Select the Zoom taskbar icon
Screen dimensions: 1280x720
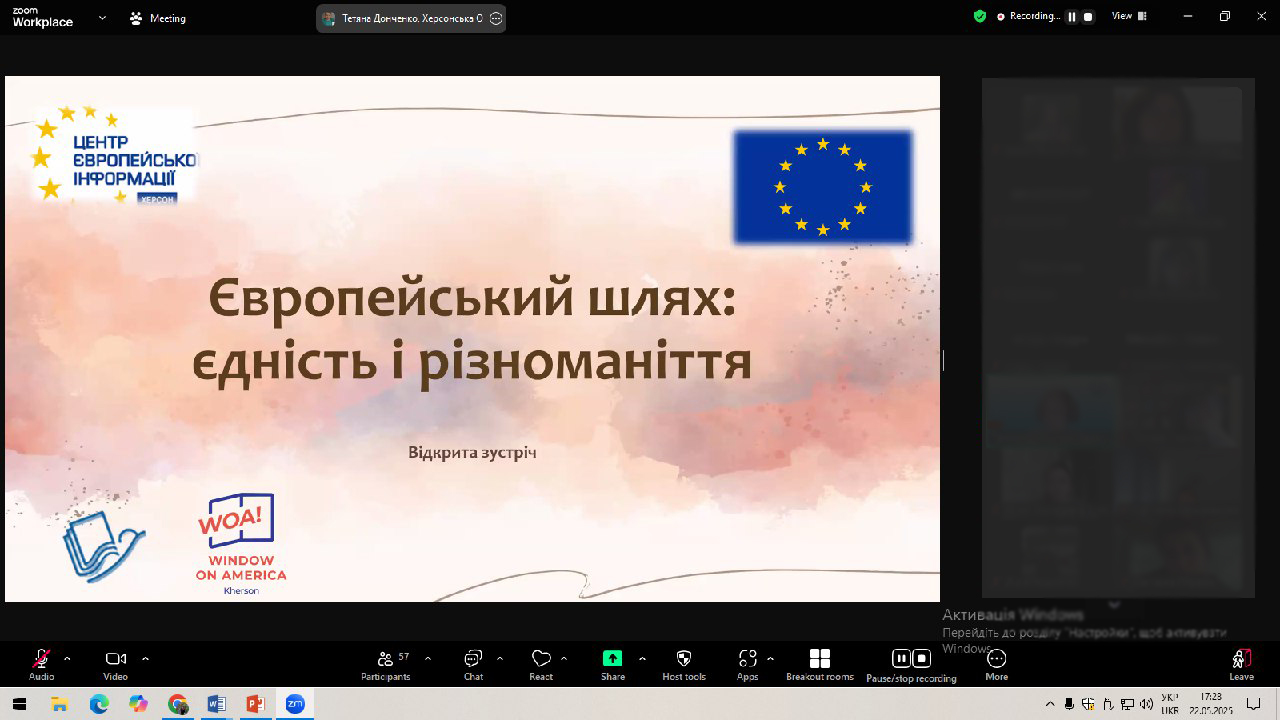[x=295, y=704]
